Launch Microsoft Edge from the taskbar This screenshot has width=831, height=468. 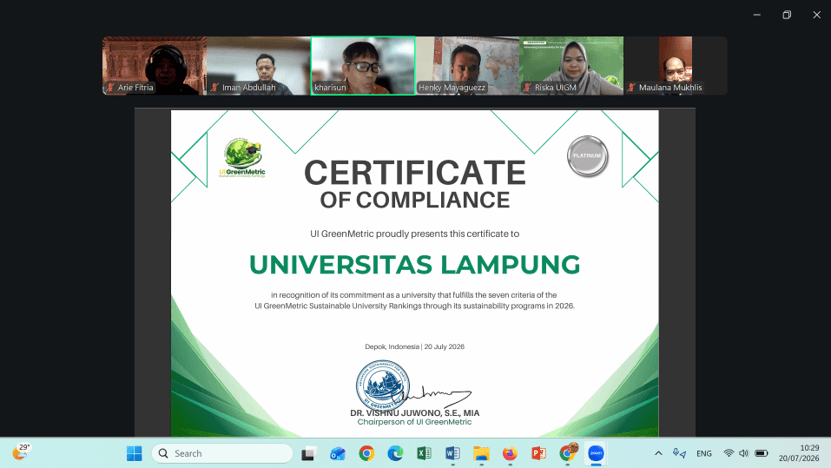coord(395,453)
